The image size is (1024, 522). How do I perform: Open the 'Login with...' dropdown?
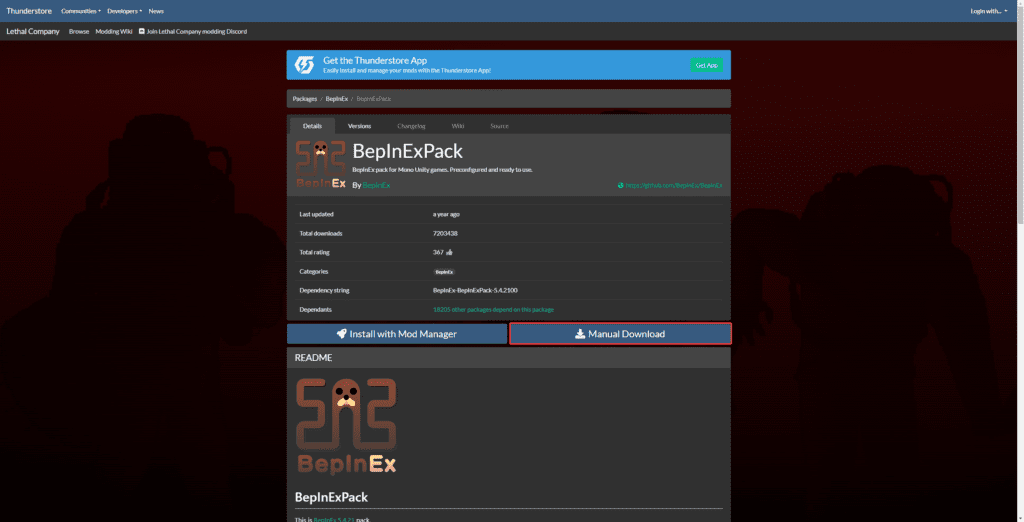(988, 11)
